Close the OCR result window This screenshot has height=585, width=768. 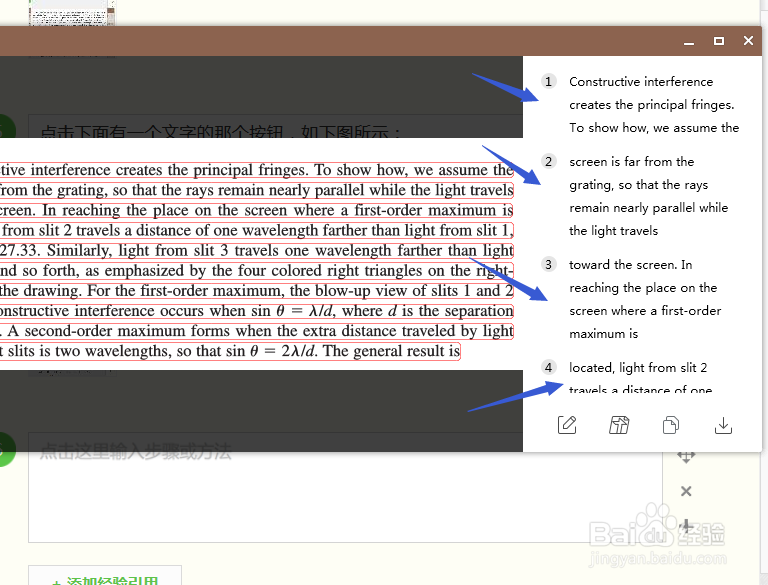pos(748,41)
